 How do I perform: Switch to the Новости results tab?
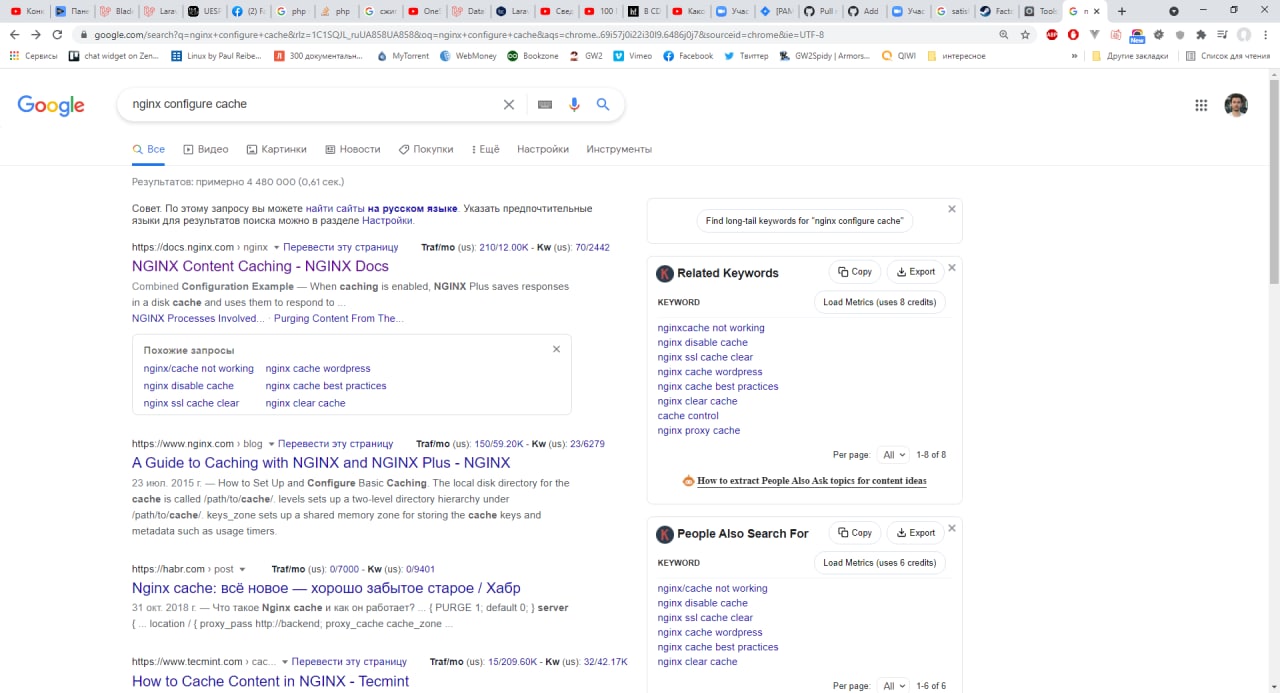pos(353,149)
